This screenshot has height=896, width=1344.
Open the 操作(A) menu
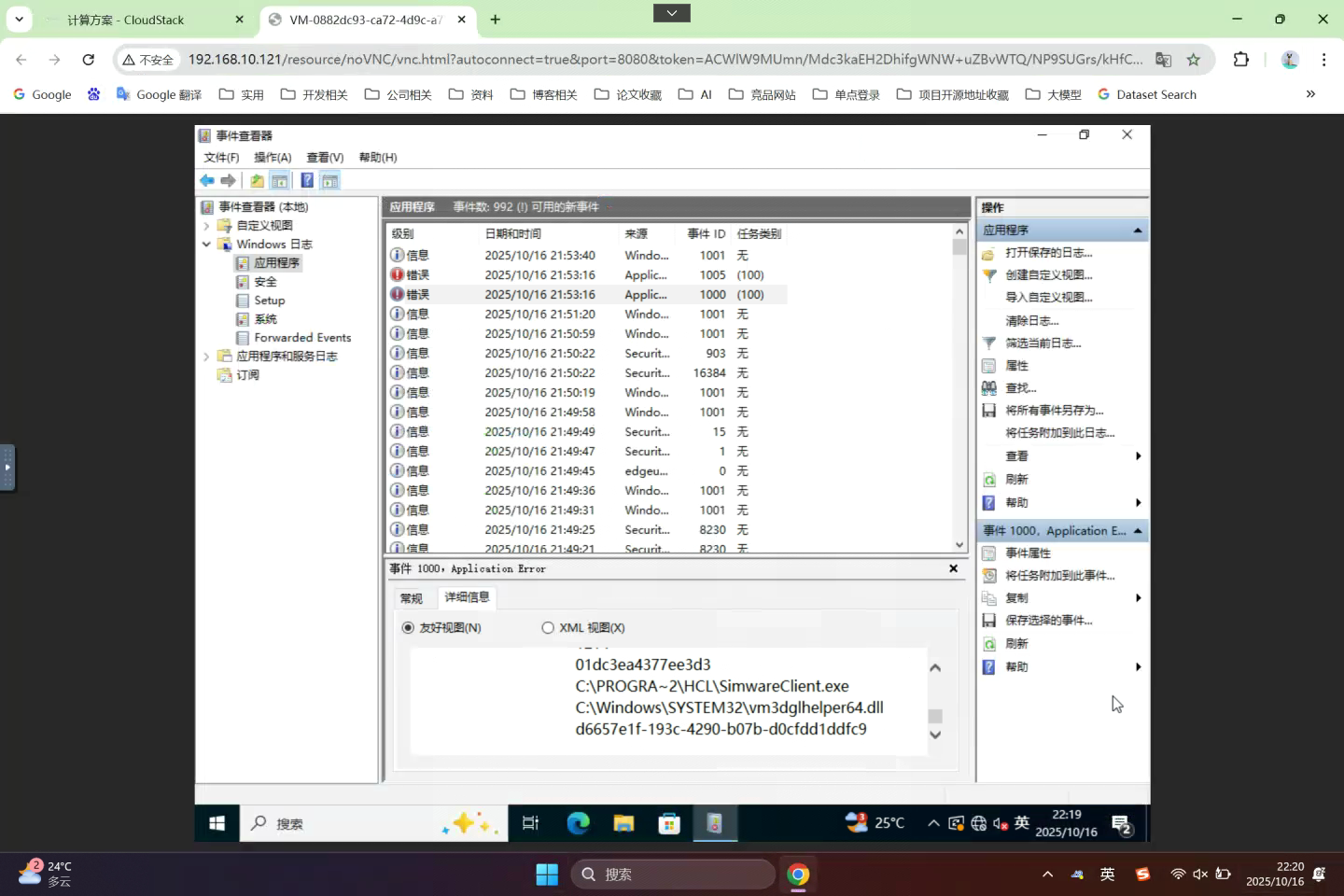[x=273, y=158]
